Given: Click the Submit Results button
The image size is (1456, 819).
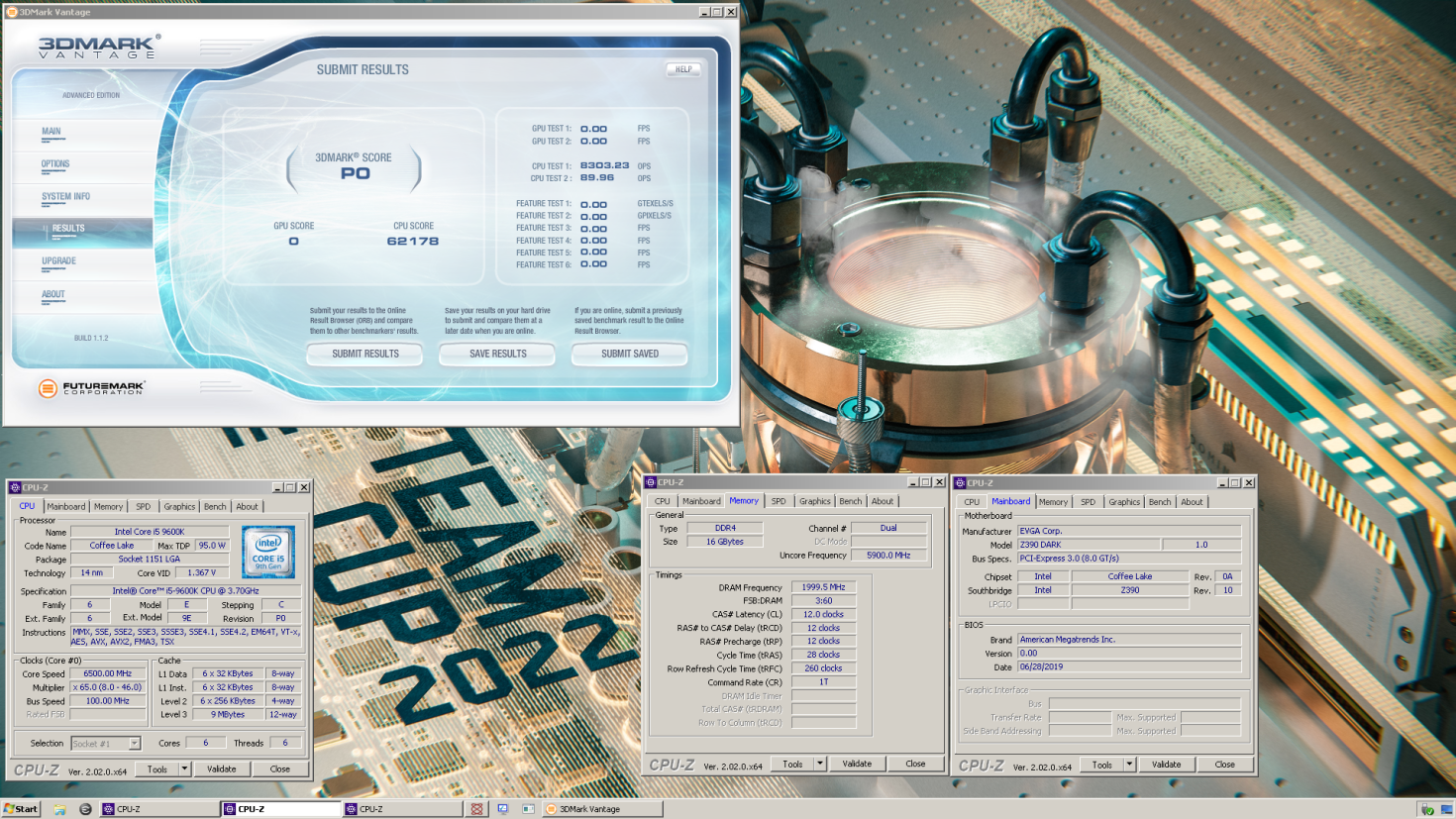Looking at the screenshot, I should (x=365, y=354).
